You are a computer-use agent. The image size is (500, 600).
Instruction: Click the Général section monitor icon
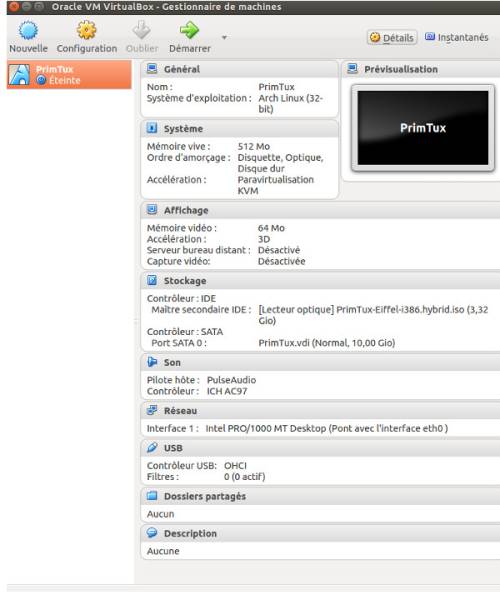152,69
